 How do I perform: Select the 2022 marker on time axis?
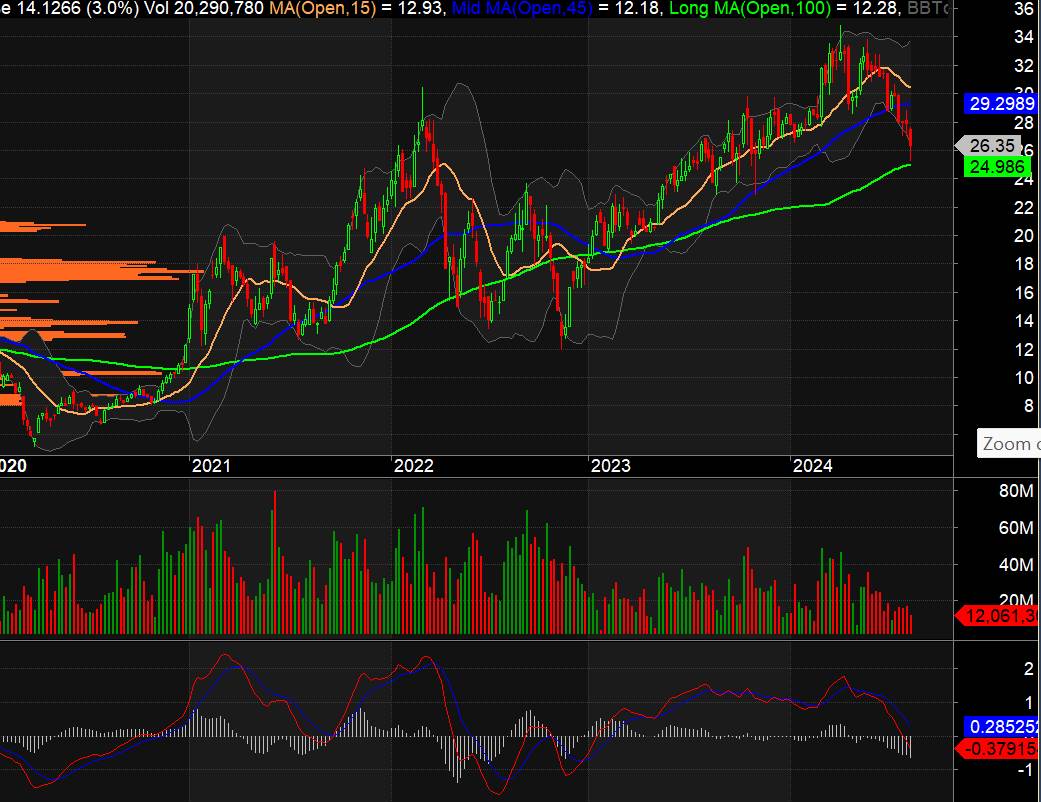pyautogui.click(x=413, y=466)
